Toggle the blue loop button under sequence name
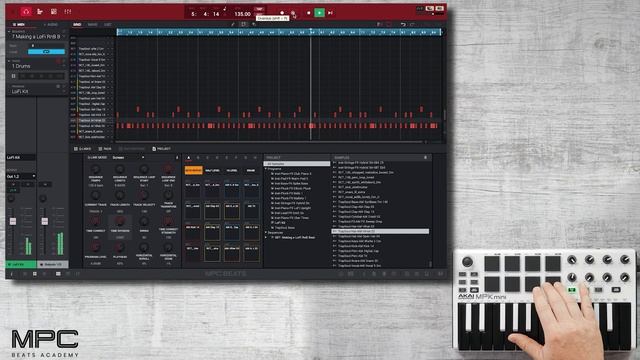The height and width of the screenshot is (360, 640). (x=46, y=52)
